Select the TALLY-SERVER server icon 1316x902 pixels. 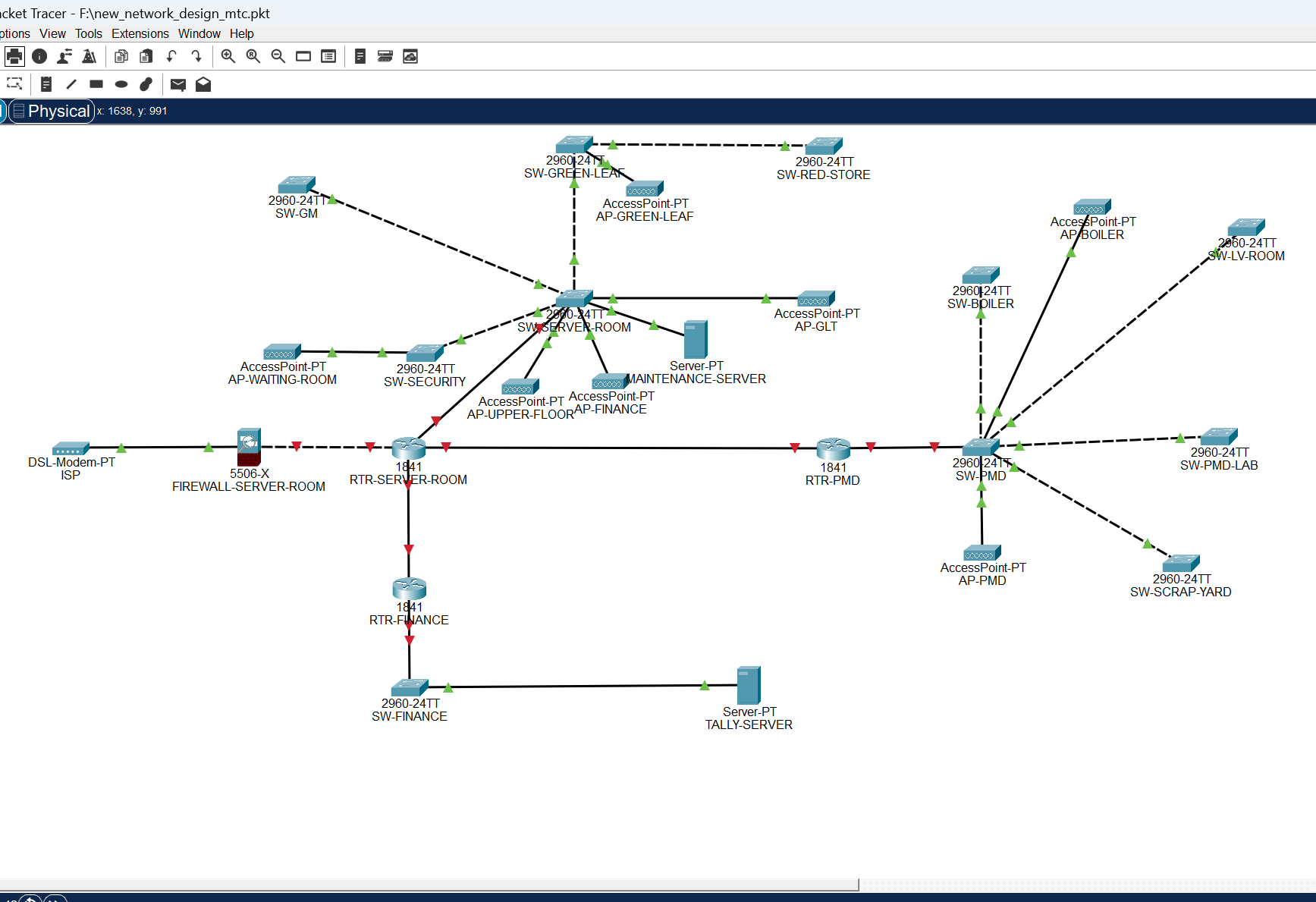coord(749,685)
